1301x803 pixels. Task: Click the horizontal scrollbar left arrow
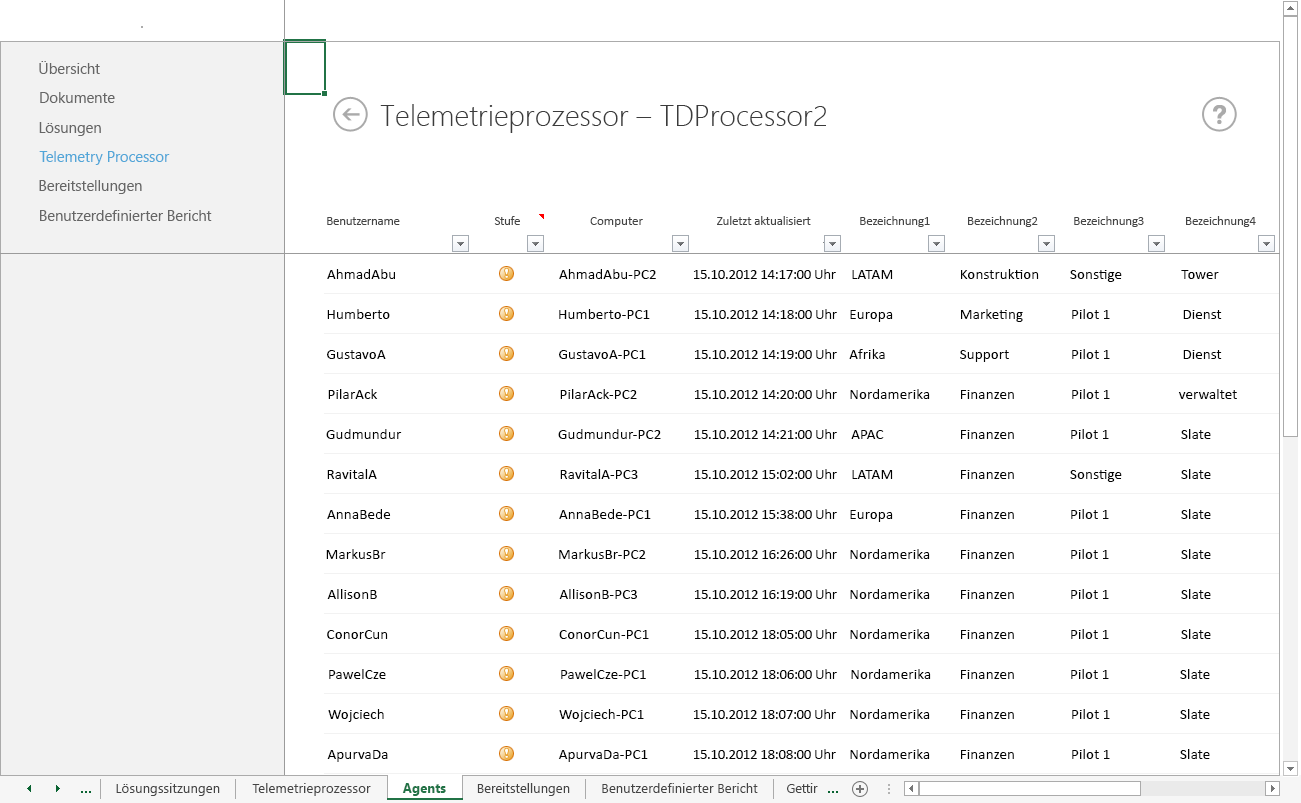coord(911,789)
